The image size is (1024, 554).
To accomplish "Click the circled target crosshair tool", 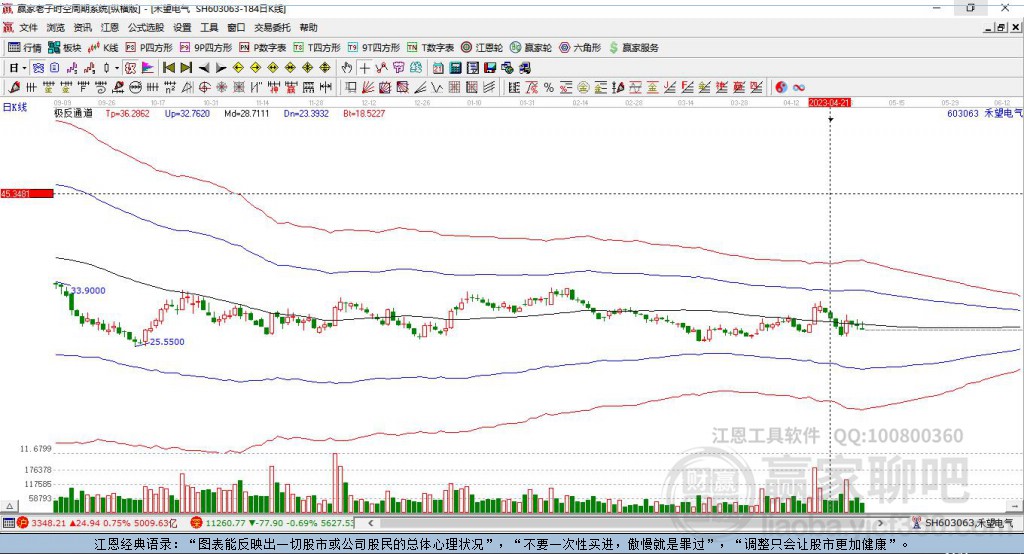I will click(204, 87).
